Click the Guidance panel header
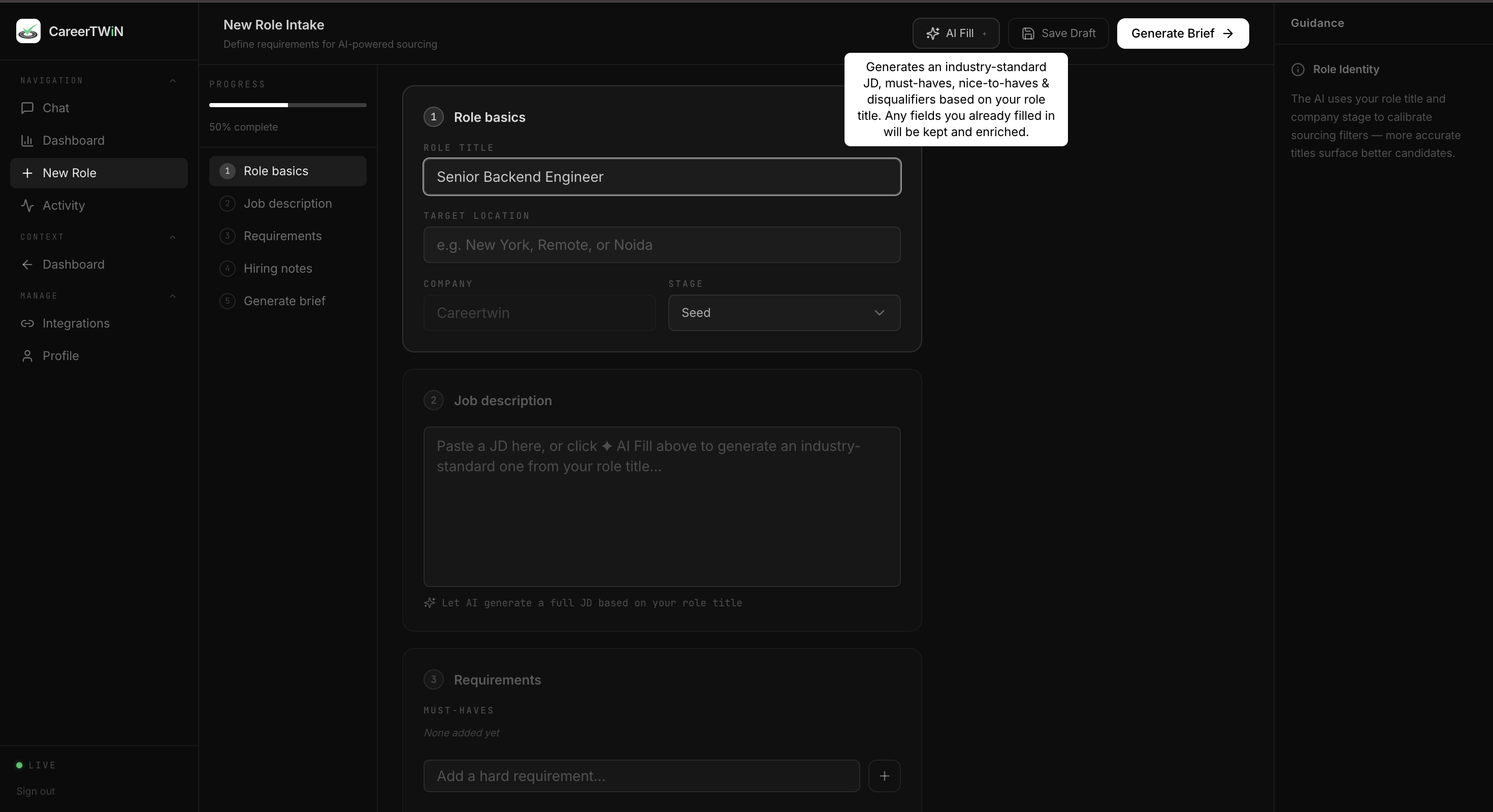Image resolution: width=1493 pixels, height=812 pixels. [1317, 23]
